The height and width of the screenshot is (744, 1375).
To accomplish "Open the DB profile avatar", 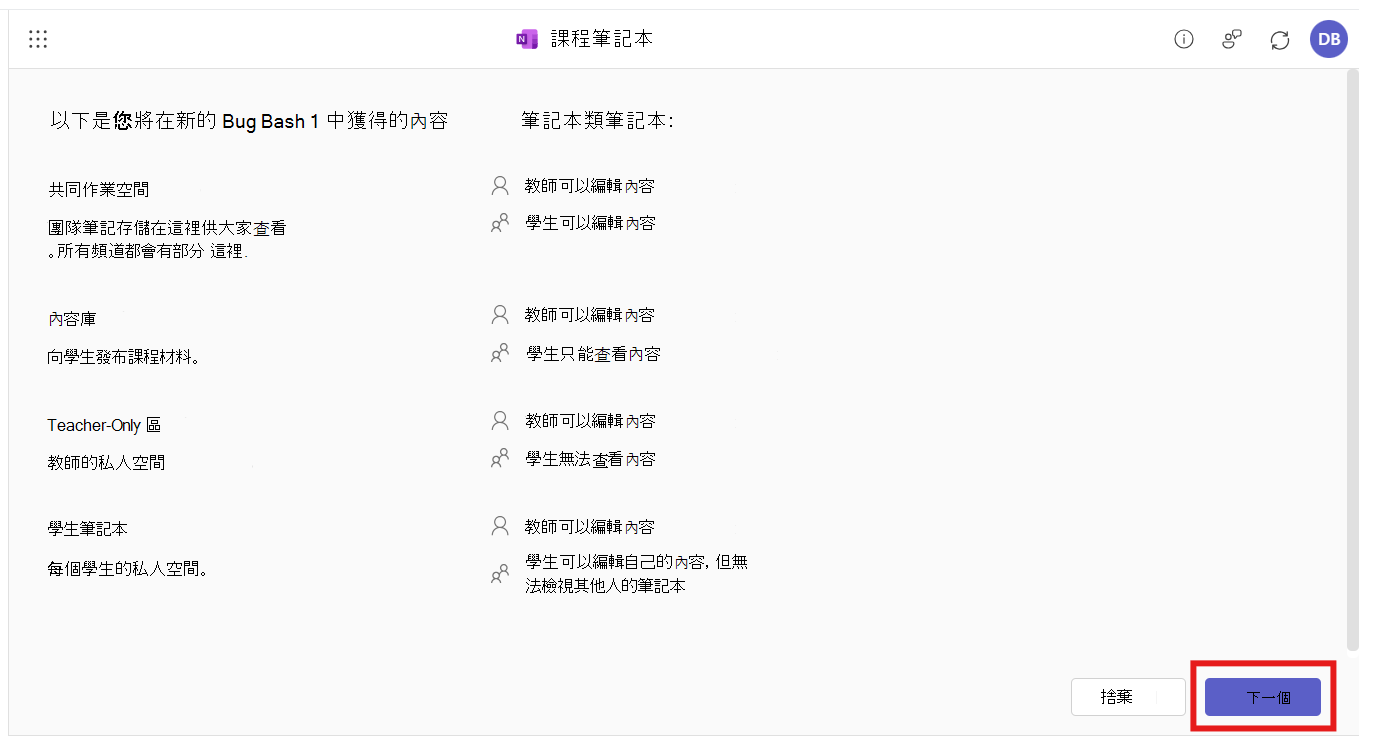I will [1329, 40].
